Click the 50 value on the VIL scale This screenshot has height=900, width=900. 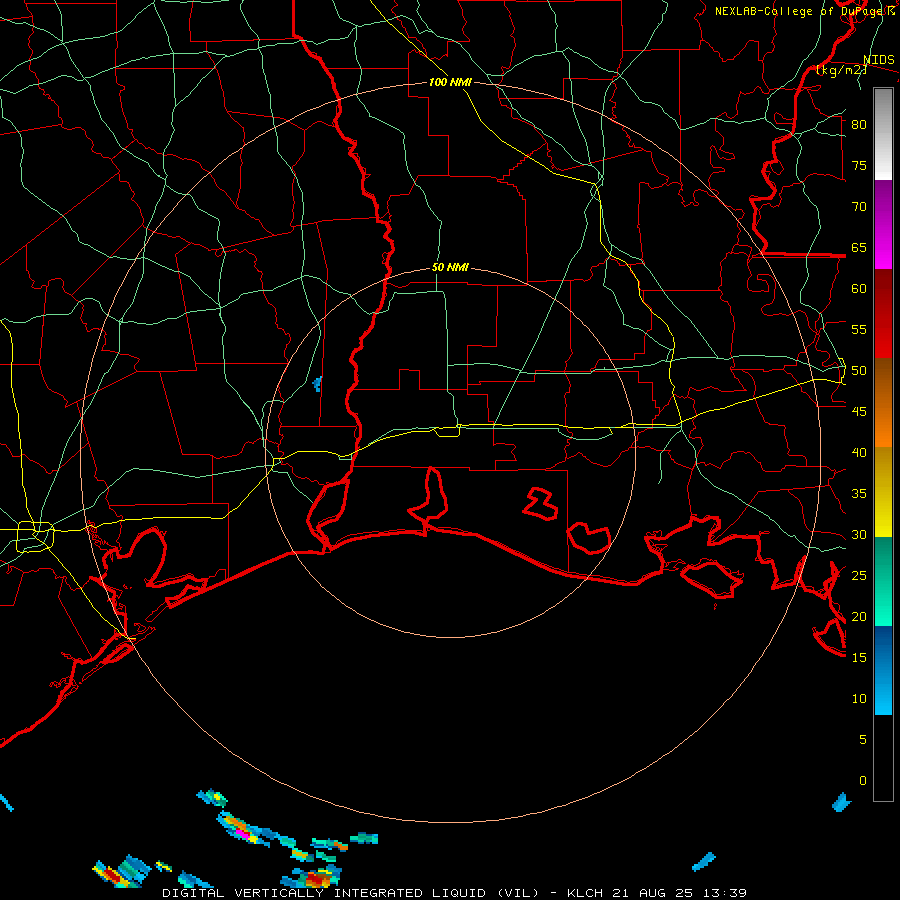[859, 371]
